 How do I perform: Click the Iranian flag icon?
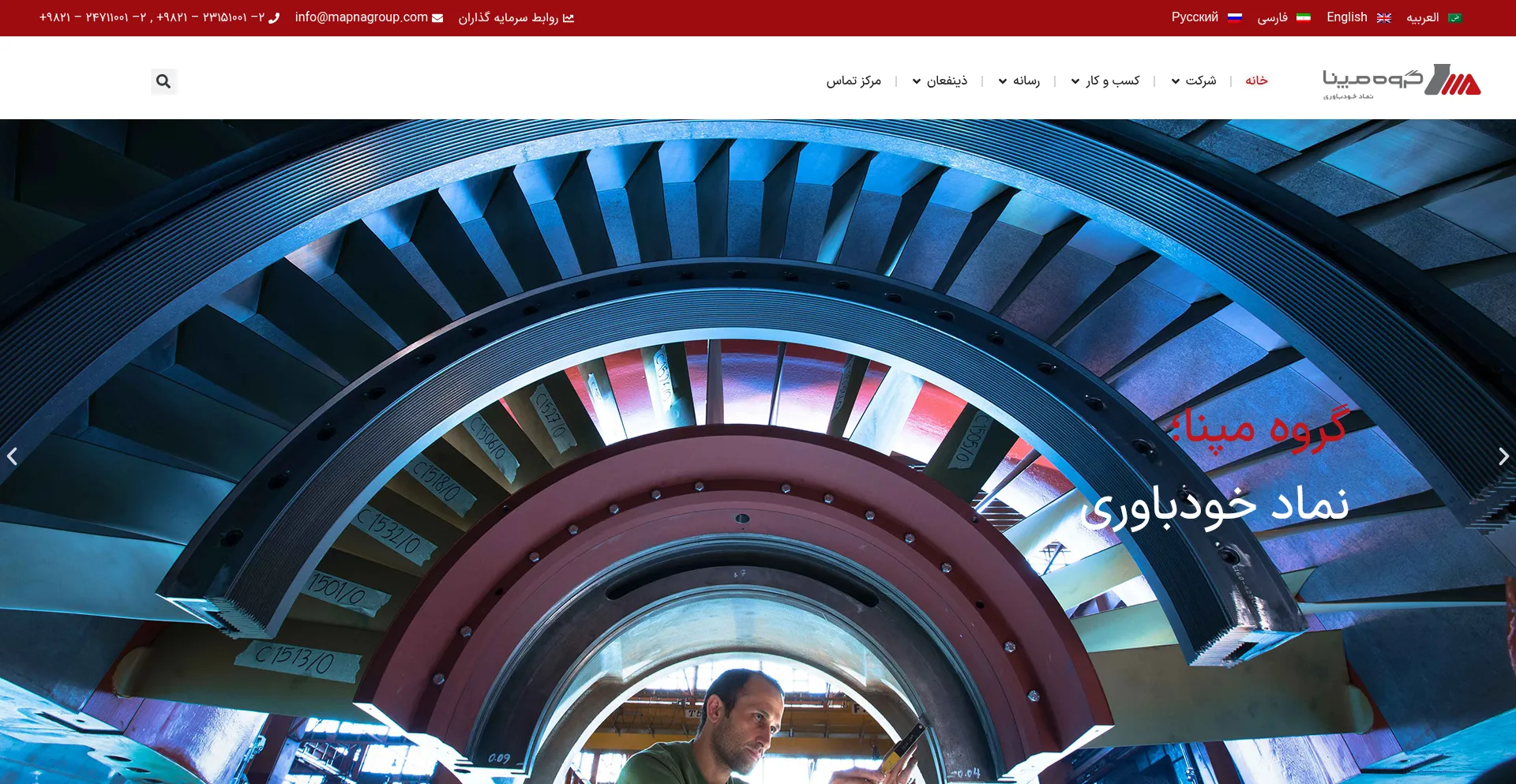tap(1304, 17)
